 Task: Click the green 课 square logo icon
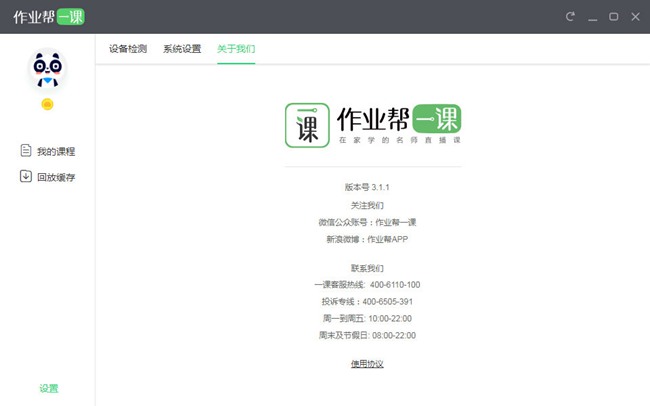point(307,125)
